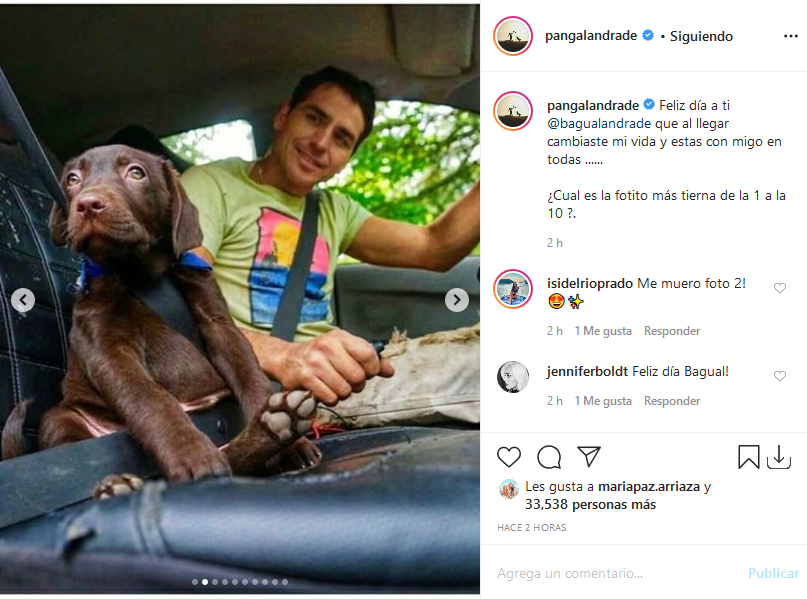This screenshot has width=807, height=599.
Task: Like the post with the heart icon
Action: (x=509, y=457)
